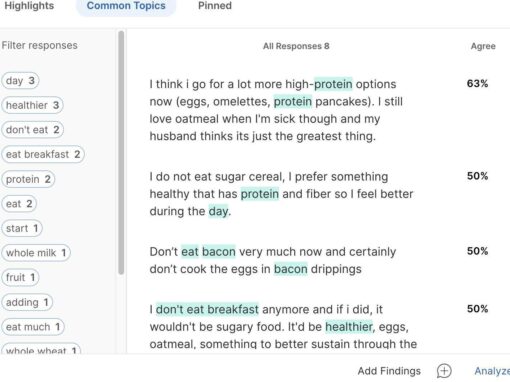Toggle the 'adding' filter chip
The image size is (510, 382).
click(x=27, y=302)
